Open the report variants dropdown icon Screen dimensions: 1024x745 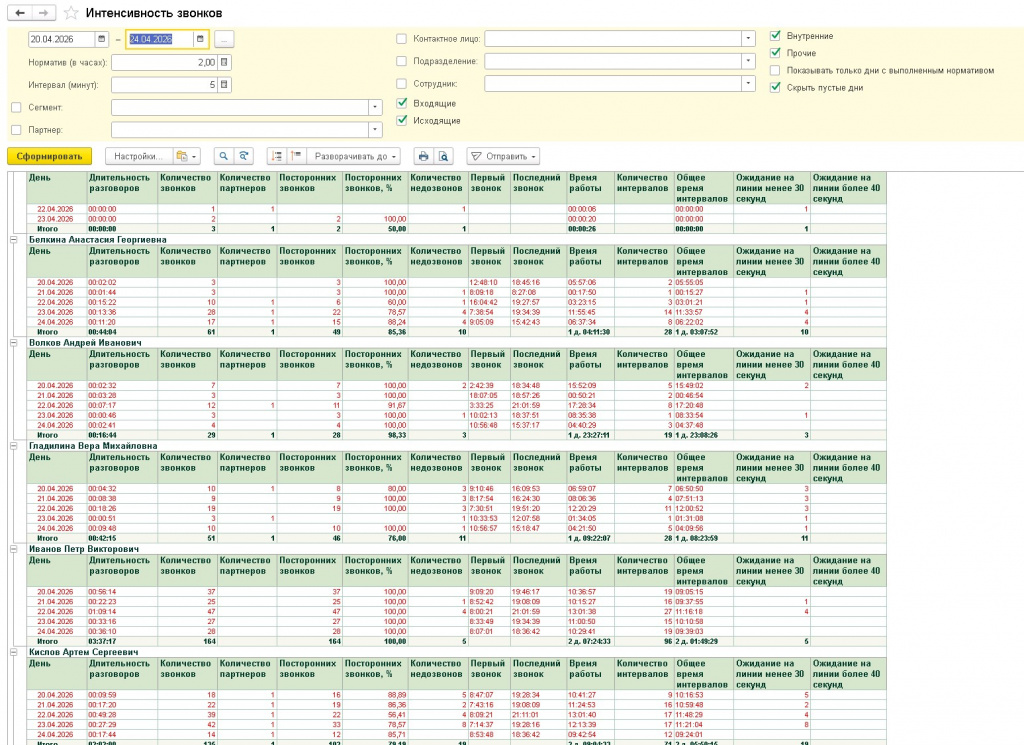point(187,156)
